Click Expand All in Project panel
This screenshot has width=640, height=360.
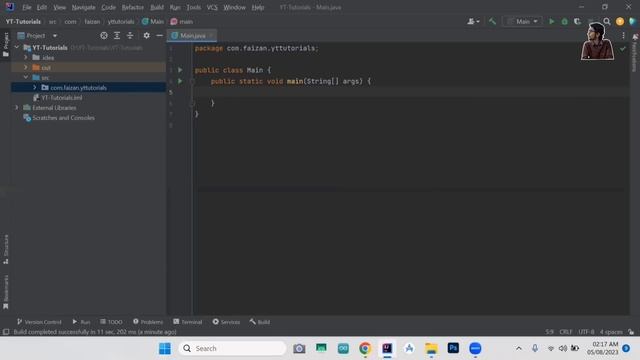pos(117,36)
